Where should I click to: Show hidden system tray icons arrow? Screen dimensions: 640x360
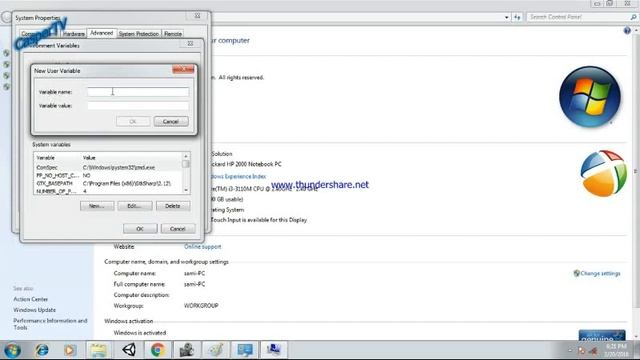click(x=570, y=351)
